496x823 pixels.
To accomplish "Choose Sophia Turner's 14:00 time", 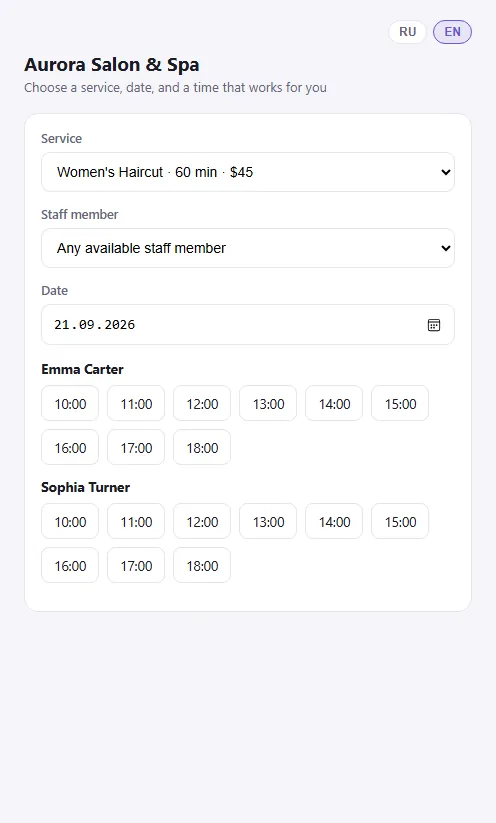I will 334,522.
